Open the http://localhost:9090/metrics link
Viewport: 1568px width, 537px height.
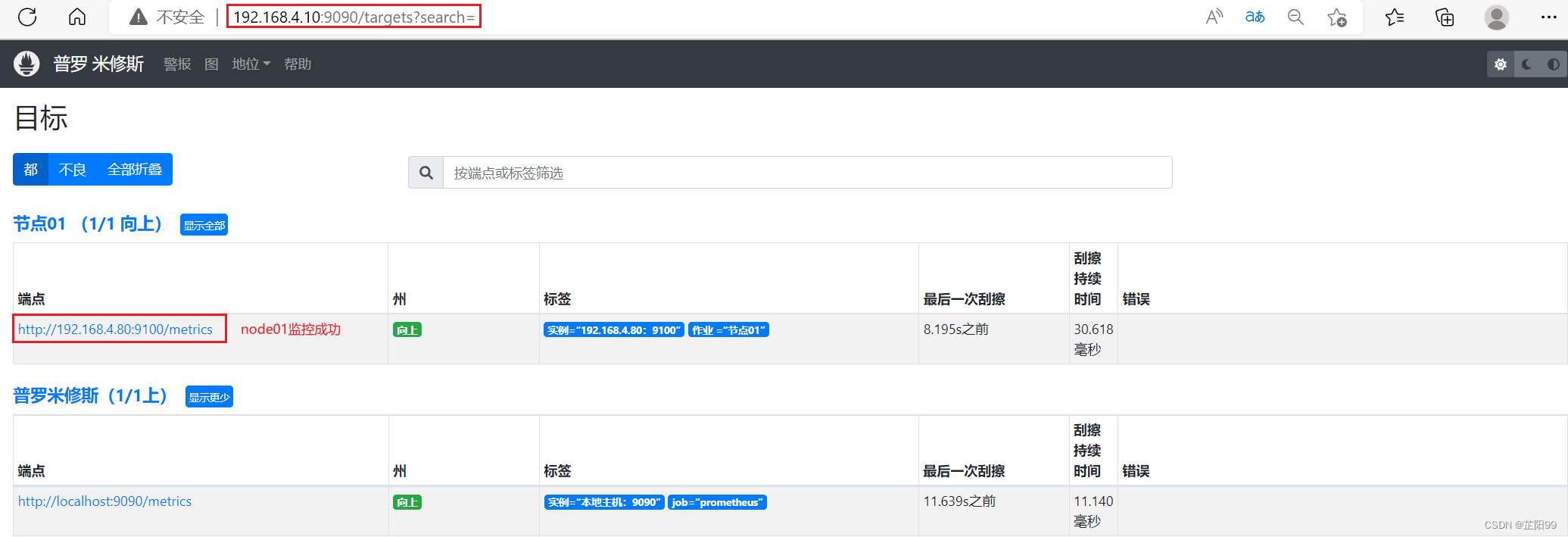click(104, 501)
